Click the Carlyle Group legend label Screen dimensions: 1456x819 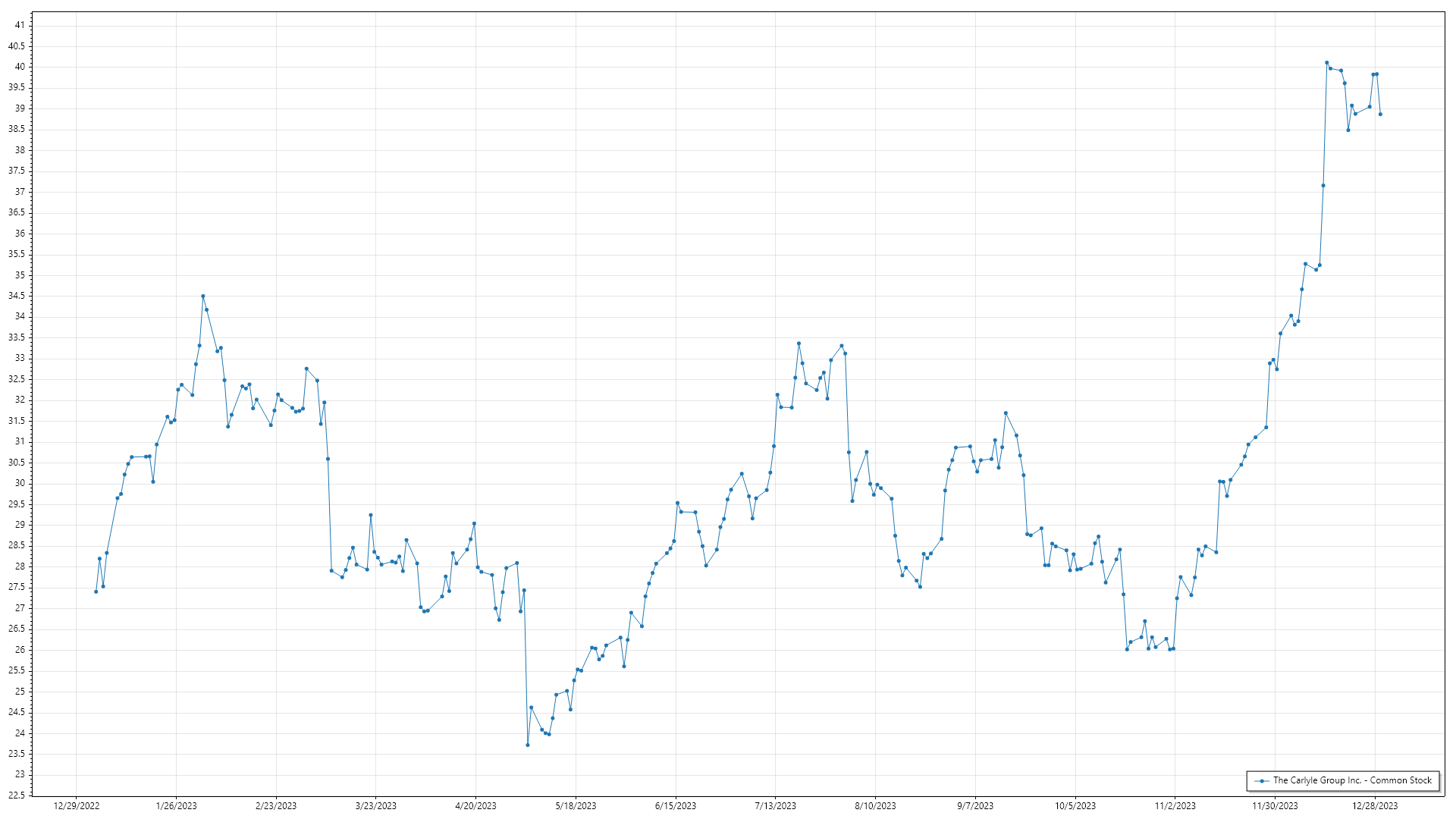point(1352,780)
